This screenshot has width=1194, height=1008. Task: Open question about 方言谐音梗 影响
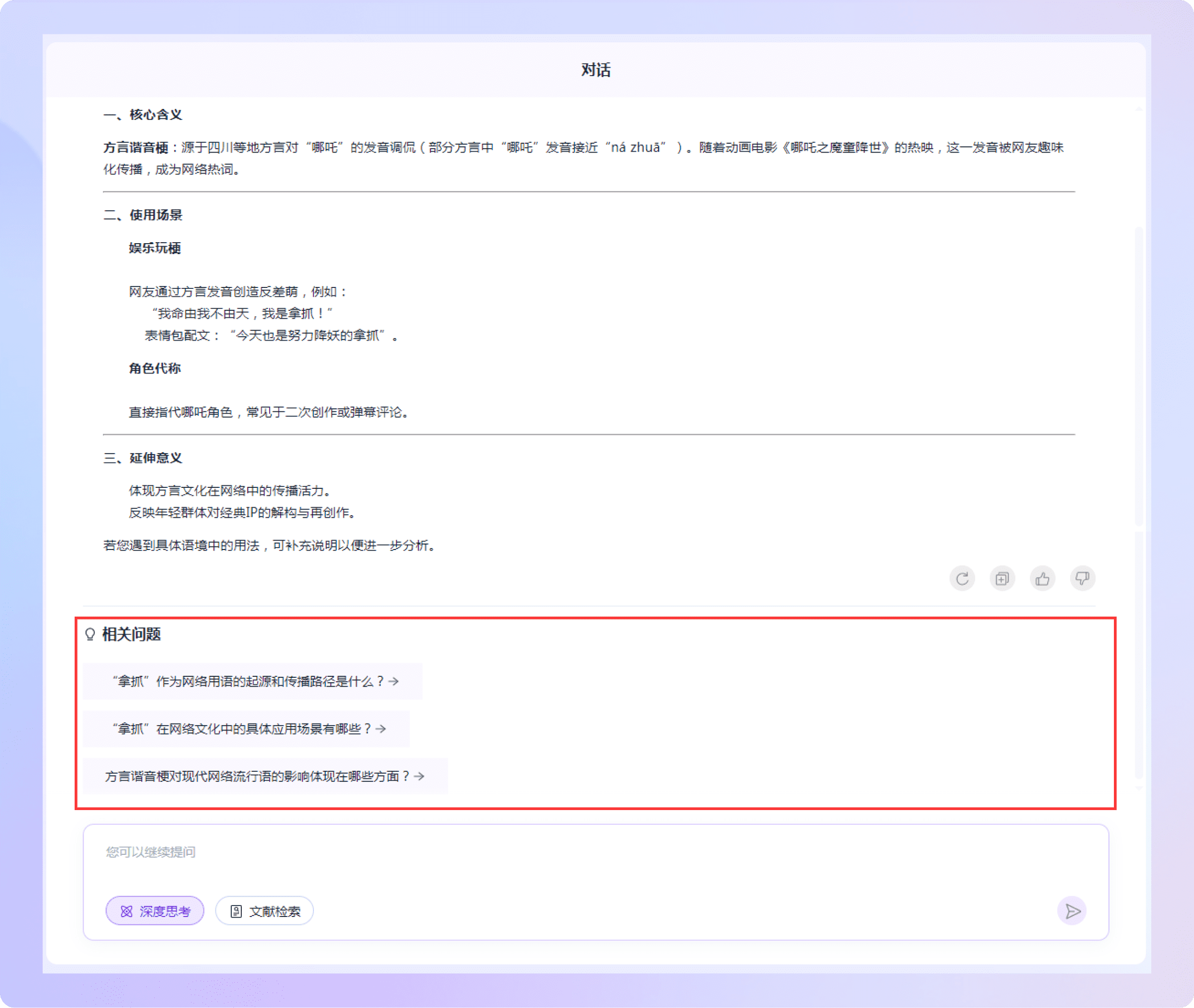(x=257, y=776)
